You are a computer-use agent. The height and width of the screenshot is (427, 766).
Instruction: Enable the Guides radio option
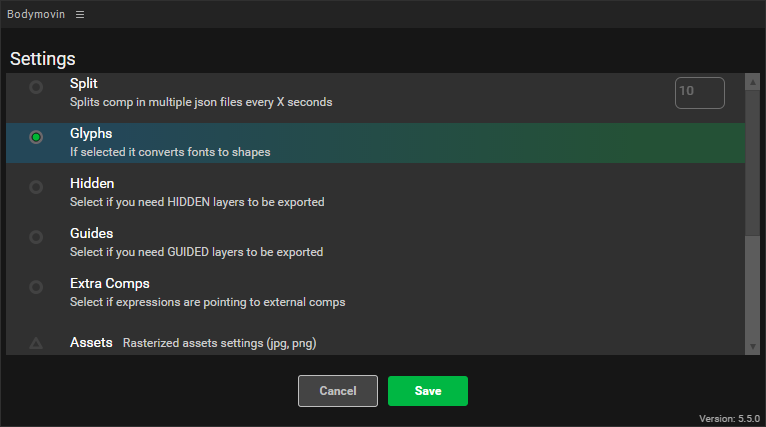(36, 237)
